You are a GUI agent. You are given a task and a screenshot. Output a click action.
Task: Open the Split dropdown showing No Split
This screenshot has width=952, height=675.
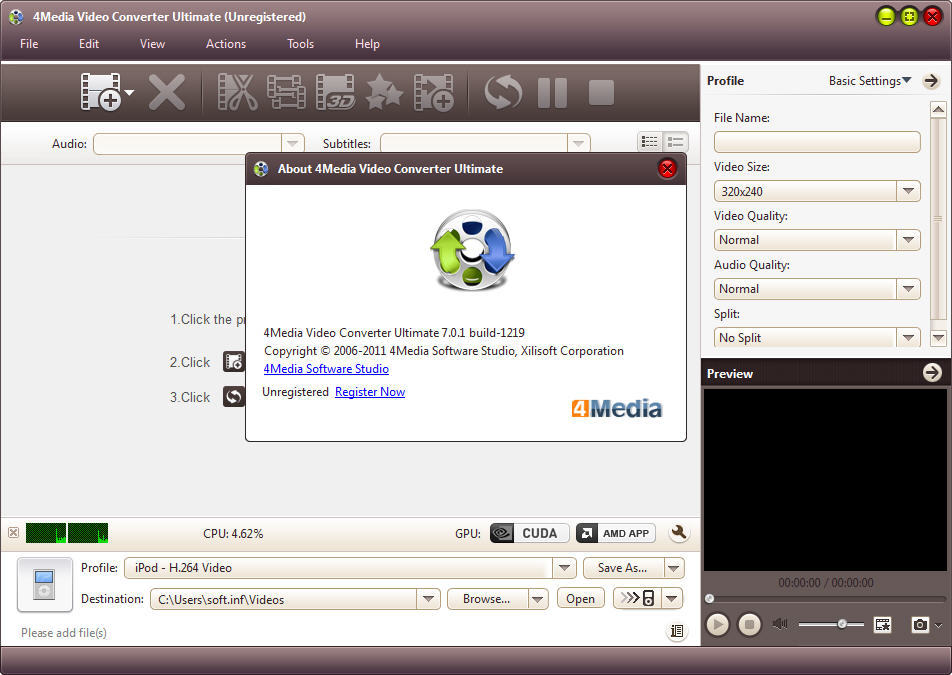pyautogui.click(x=908, y=337)
